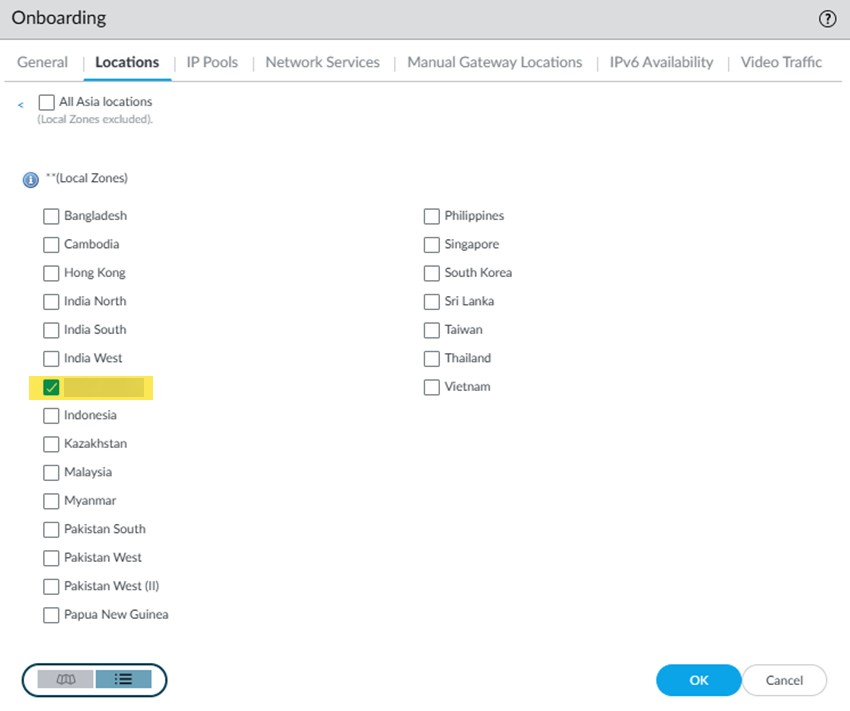Enable the Bangladesh location checkbox
The width and height of the screenshot is (850, 711).
[x=51, y=216]
